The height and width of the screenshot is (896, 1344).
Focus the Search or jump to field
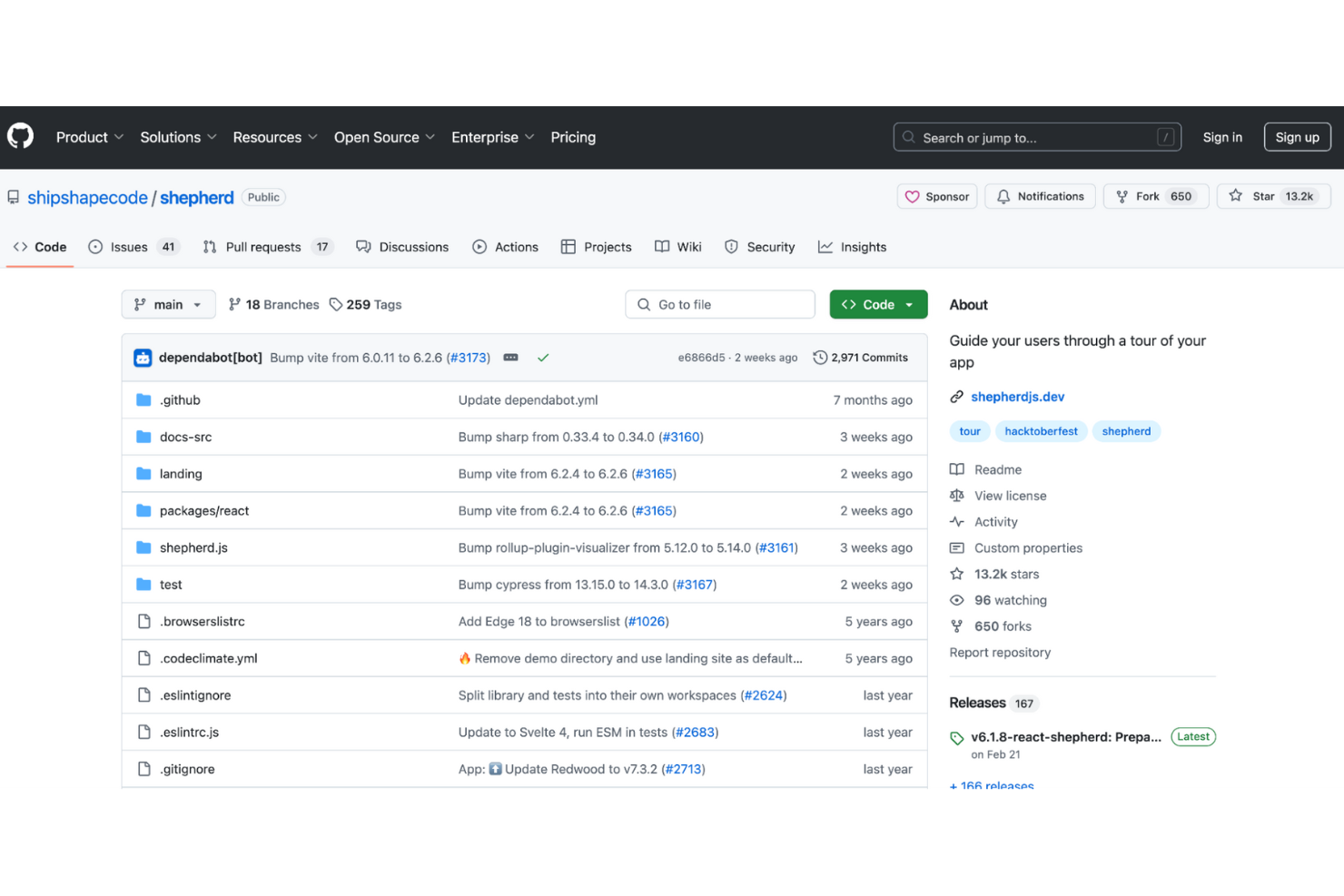pos(1037,137)
